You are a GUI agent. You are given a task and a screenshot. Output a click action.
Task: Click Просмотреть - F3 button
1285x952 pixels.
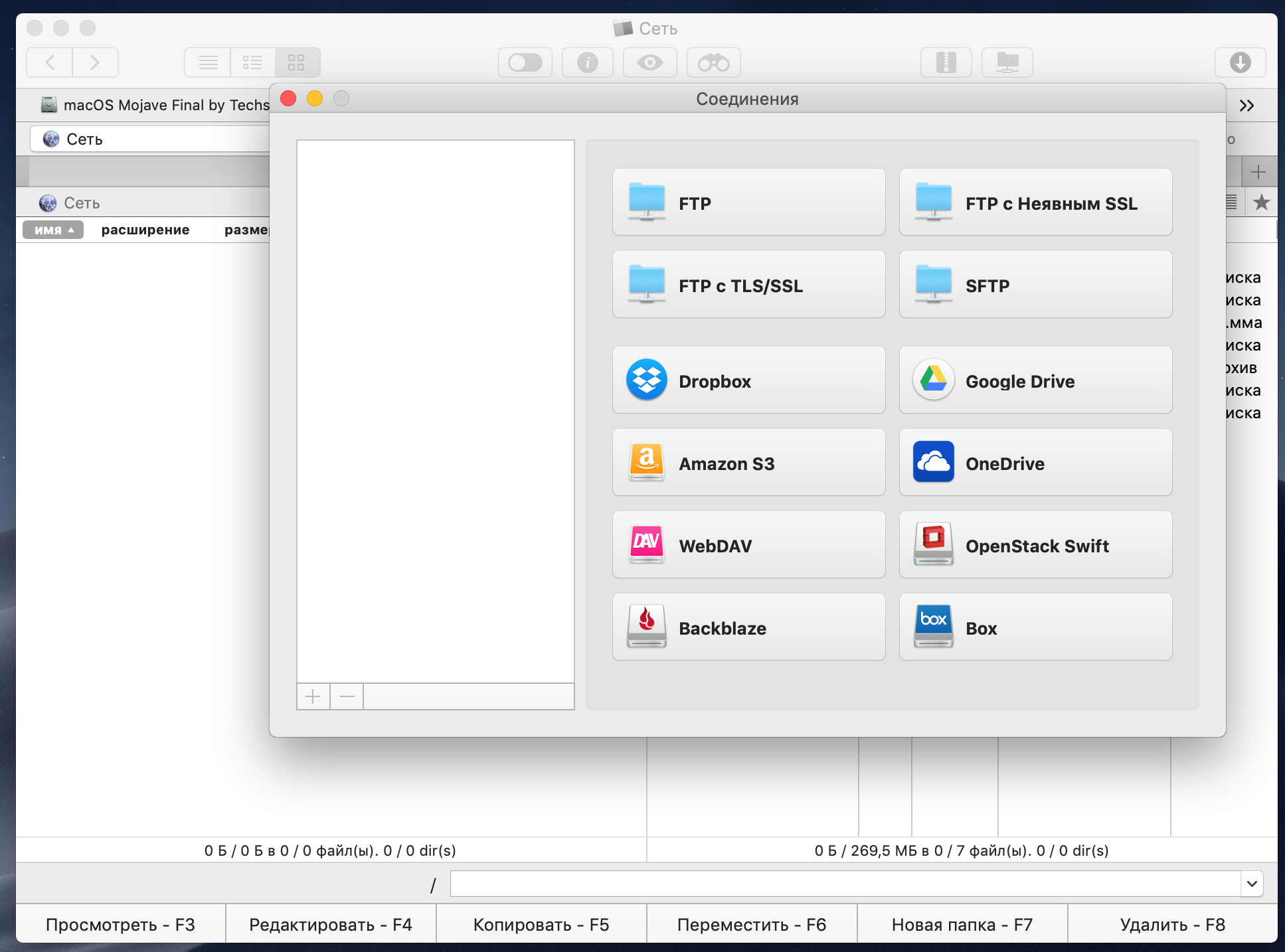point(120,924)
